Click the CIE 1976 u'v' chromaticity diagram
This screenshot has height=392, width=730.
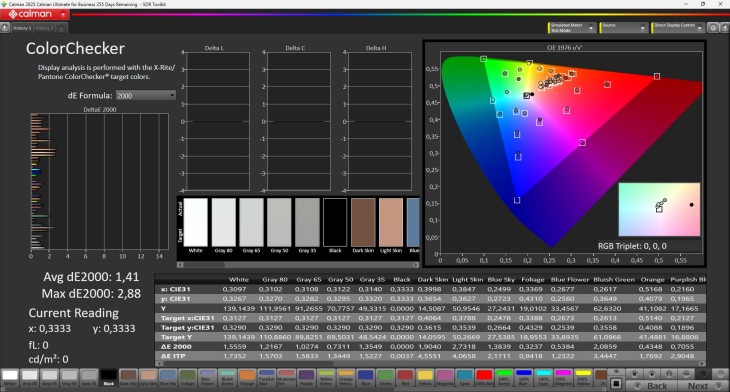564,154
